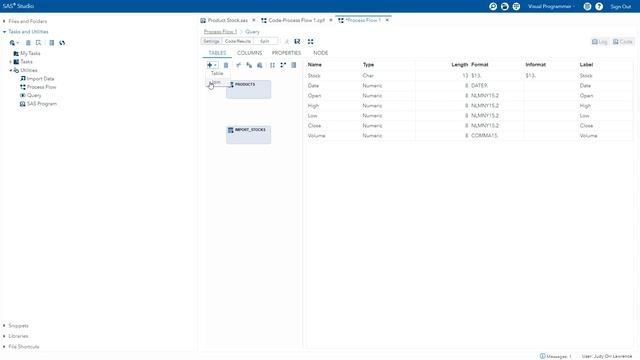Switch to the PROPERTIES tab
Image resolution: width=640 pixels, height=360 pixels.
point(286,53)
